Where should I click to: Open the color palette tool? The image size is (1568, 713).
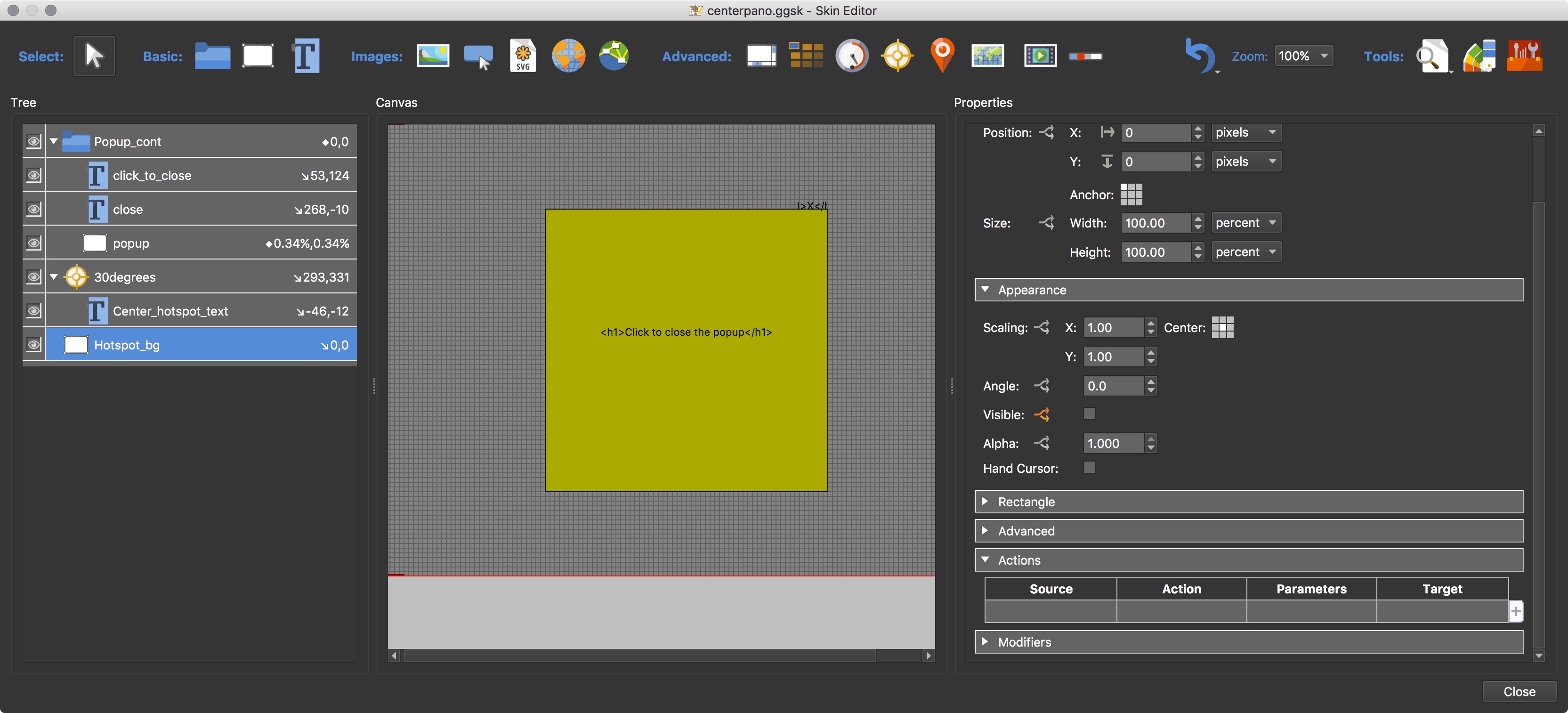coord(1479,56)
